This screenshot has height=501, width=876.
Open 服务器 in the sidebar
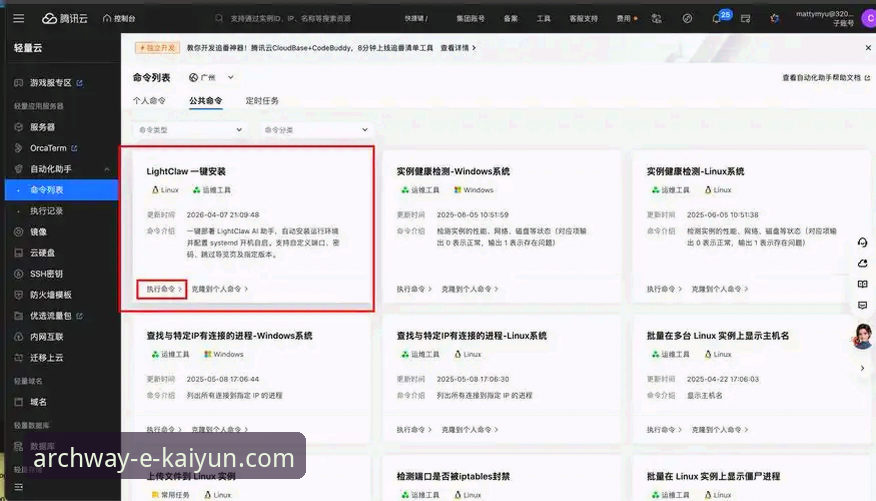[x=42, y=127]
